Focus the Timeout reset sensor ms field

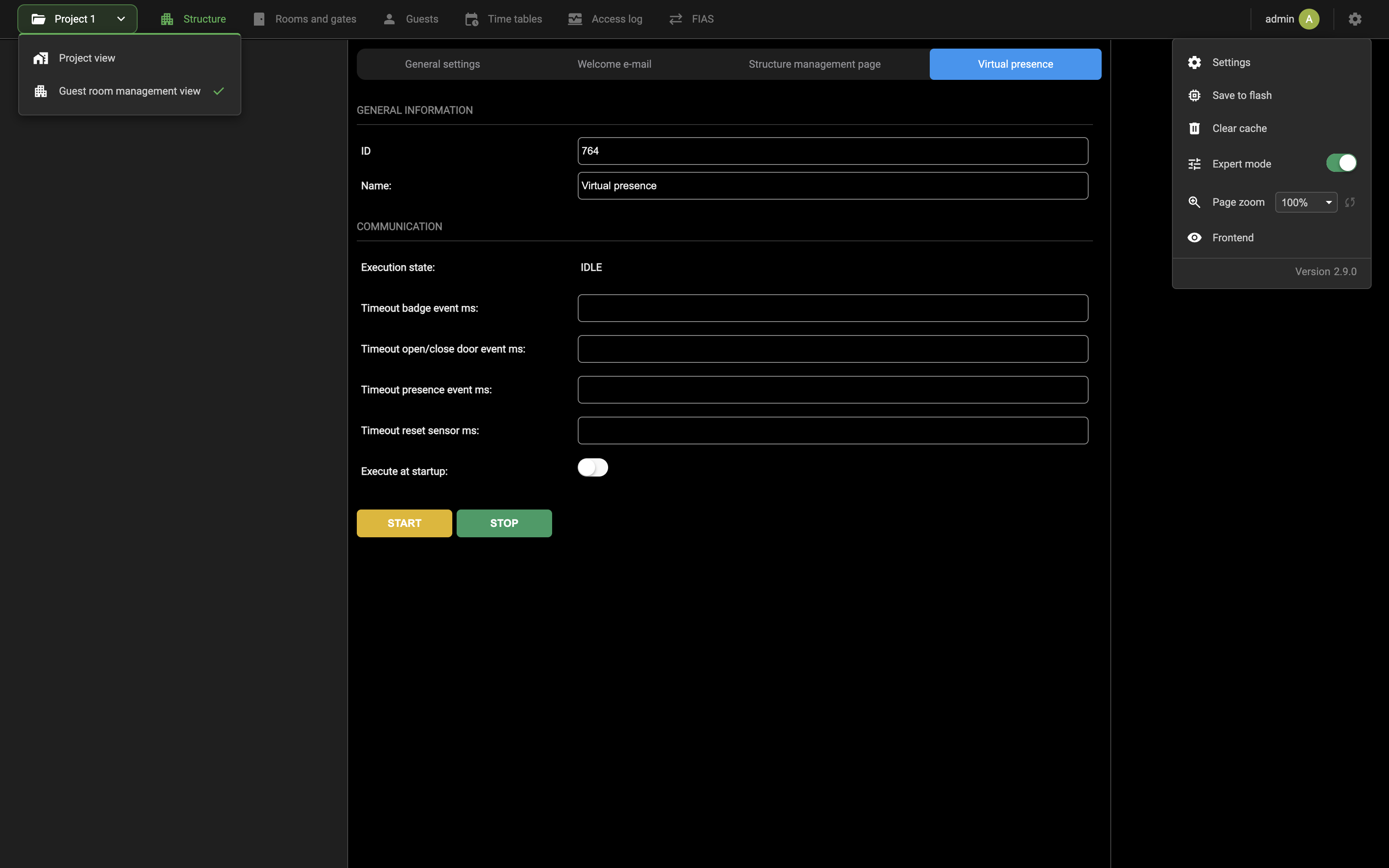click(832, 431)
